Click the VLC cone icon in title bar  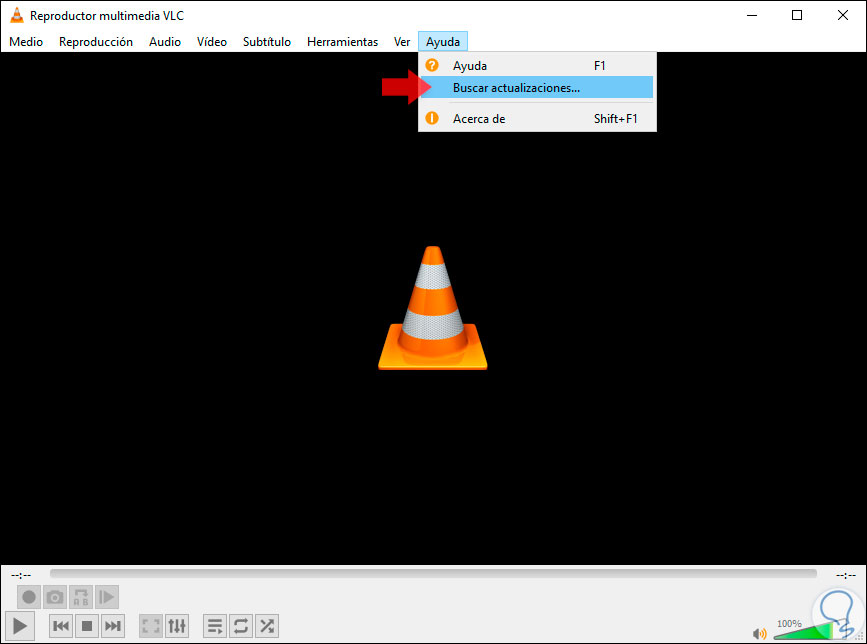click(17, 15)
